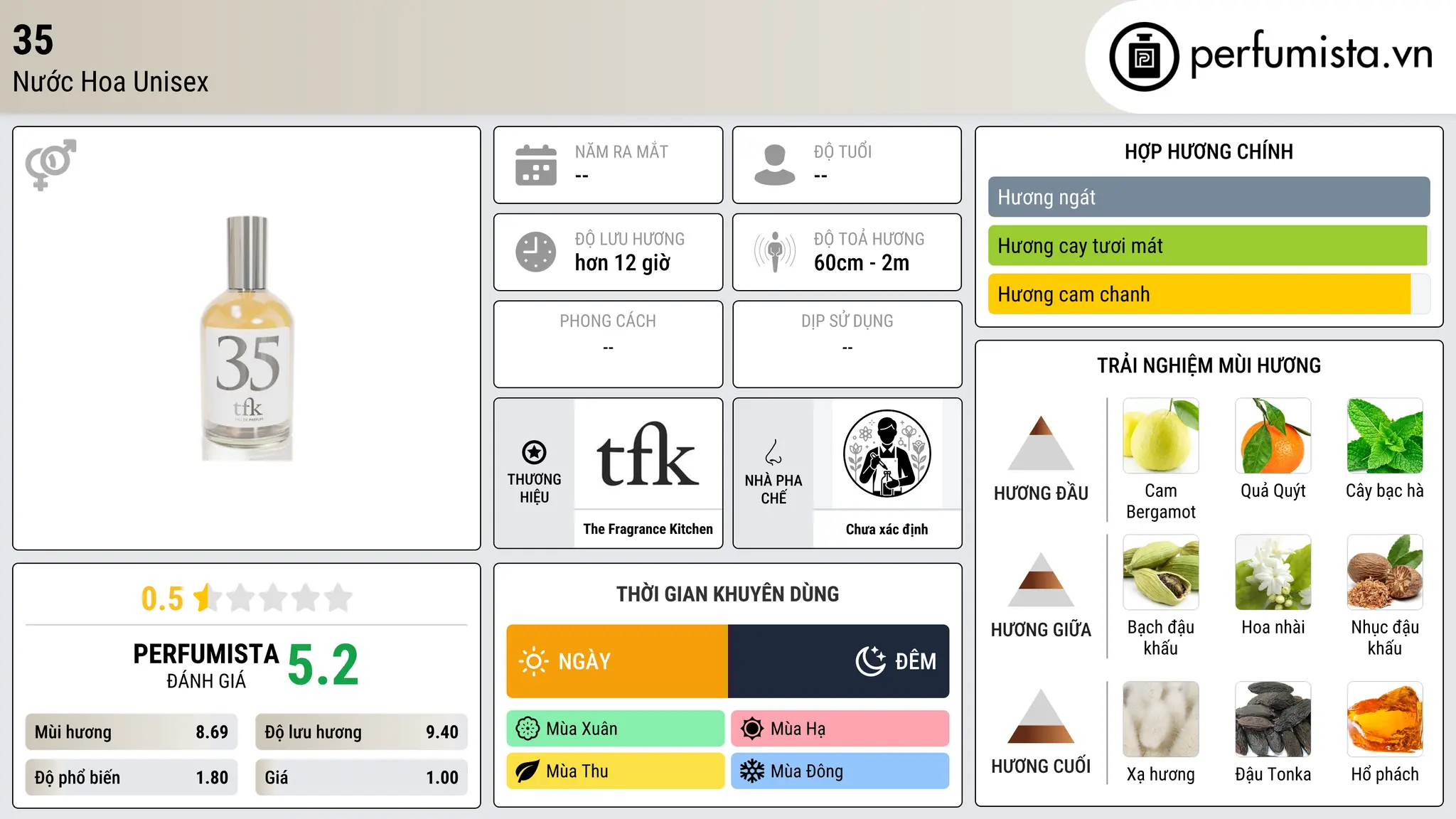This screenshot has height=819, width=1456.
Task: Click the 60cm - 2m sillage value
Action: (862, 263)
